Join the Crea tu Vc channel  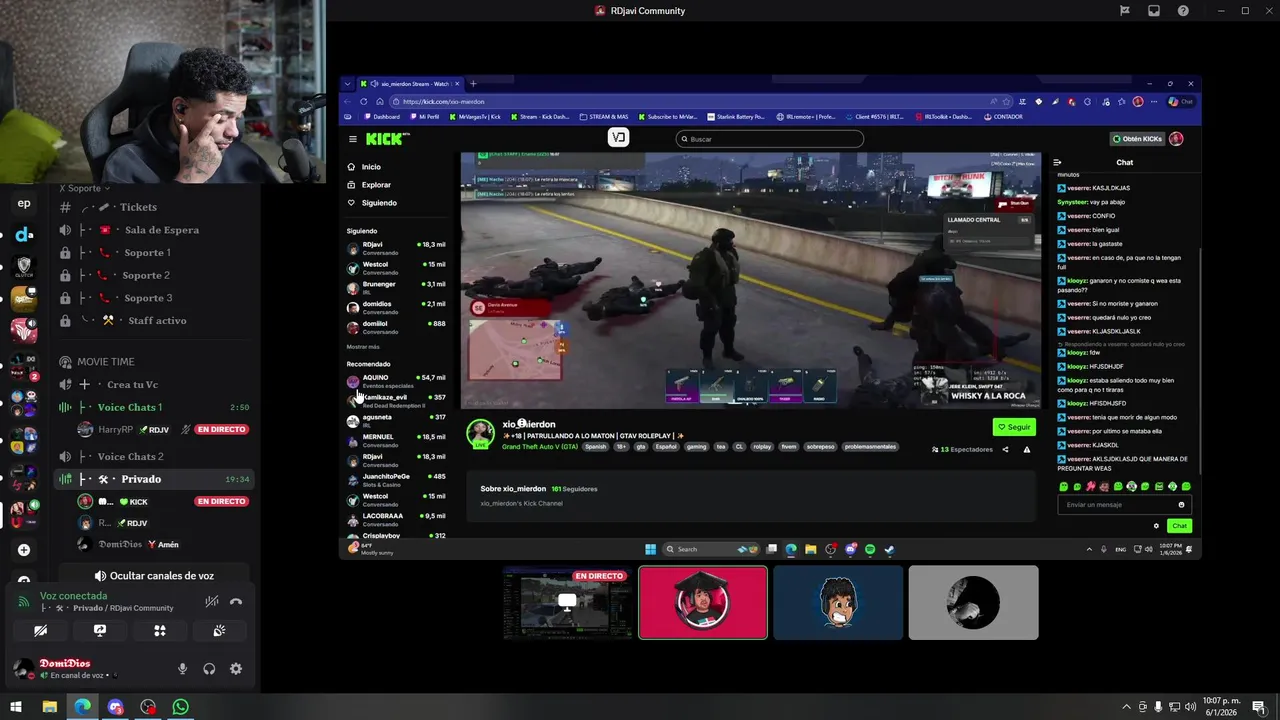point(153,385)
